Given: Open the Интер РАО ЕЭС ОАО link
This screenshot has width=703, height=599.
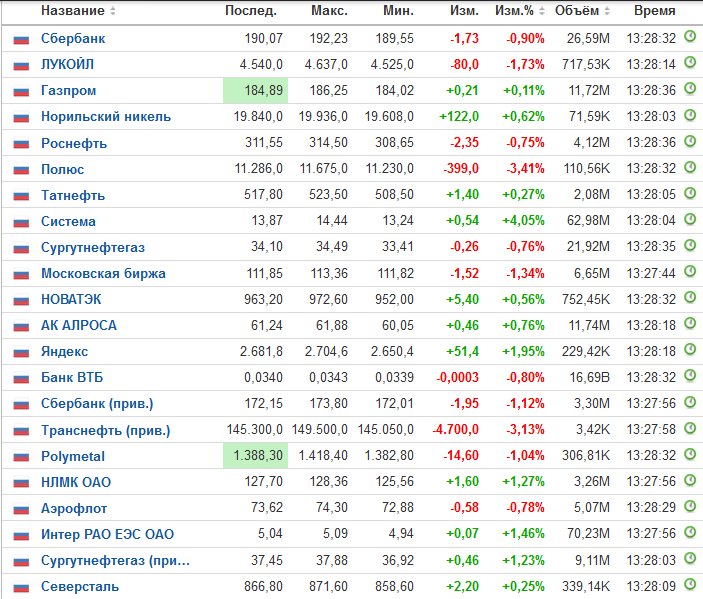Looking at the screenshot, I should pyautogui.click(x=108, y=534).
